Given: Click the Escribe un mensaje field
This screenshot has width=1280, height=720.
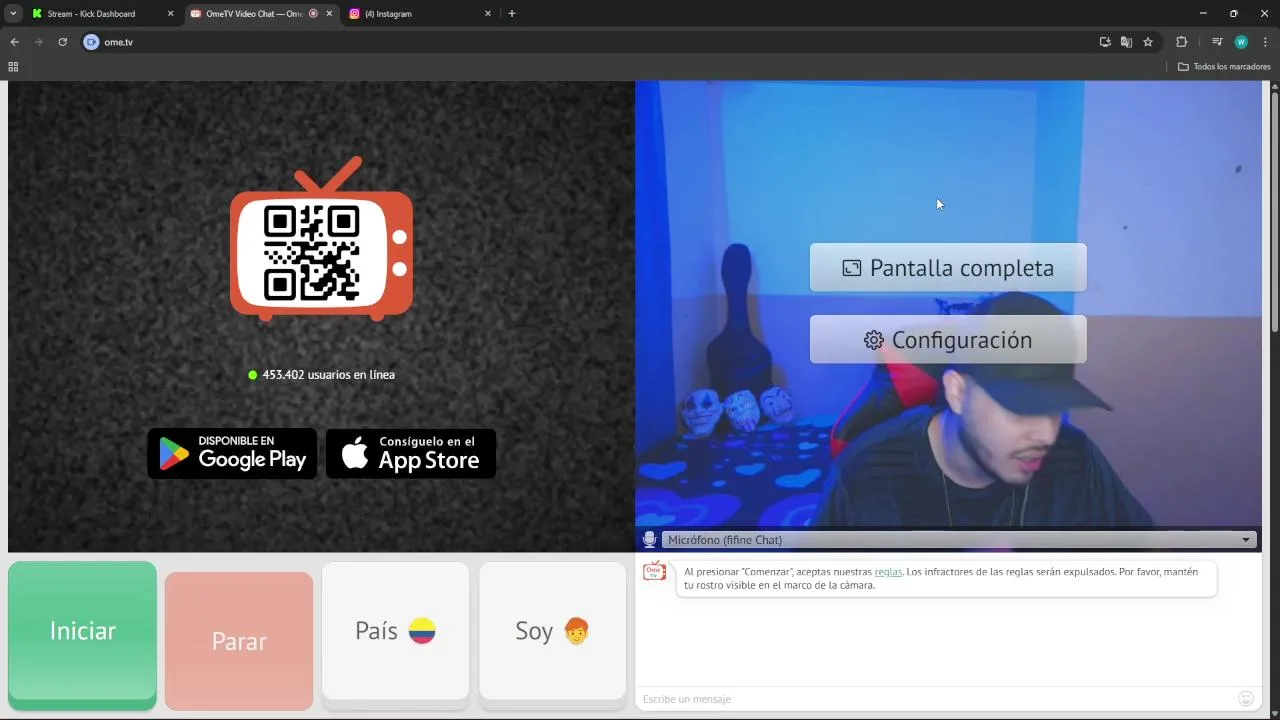Looking at the screenshot, I should click(x=935, y=699).
